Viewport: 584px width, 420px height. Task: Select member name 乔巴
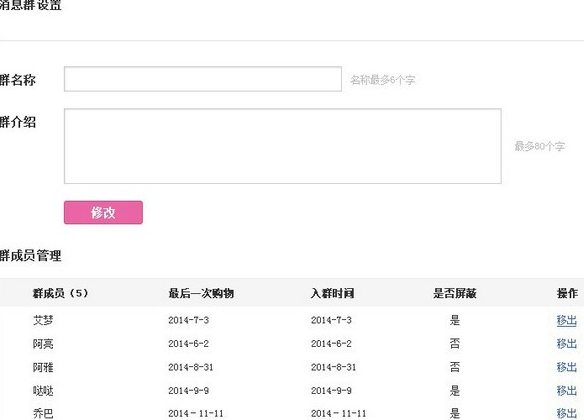(43, 413)
